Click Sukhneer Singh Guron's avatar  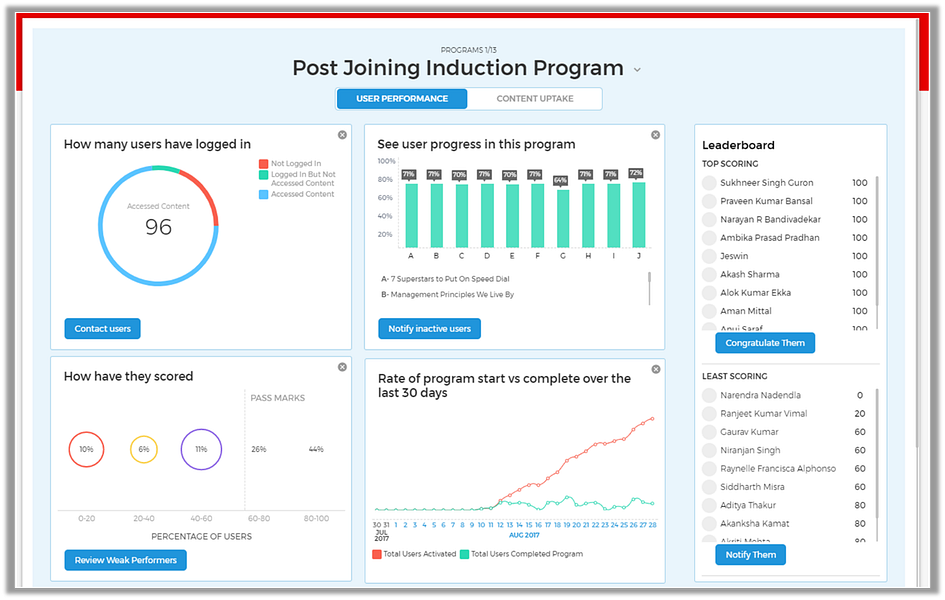[709, 183]
